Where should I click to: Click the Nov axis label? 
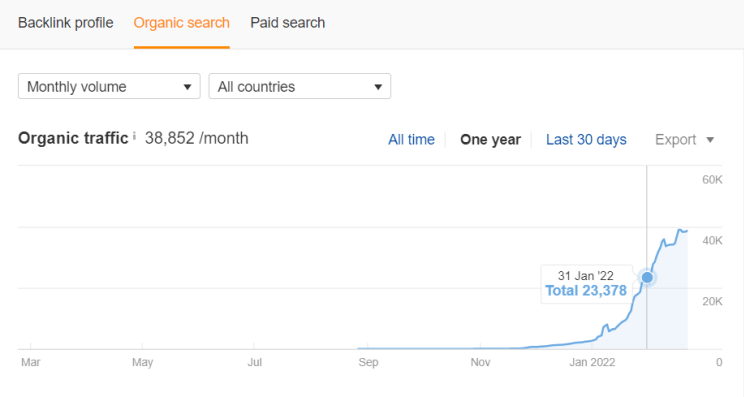tap(480, 362)
